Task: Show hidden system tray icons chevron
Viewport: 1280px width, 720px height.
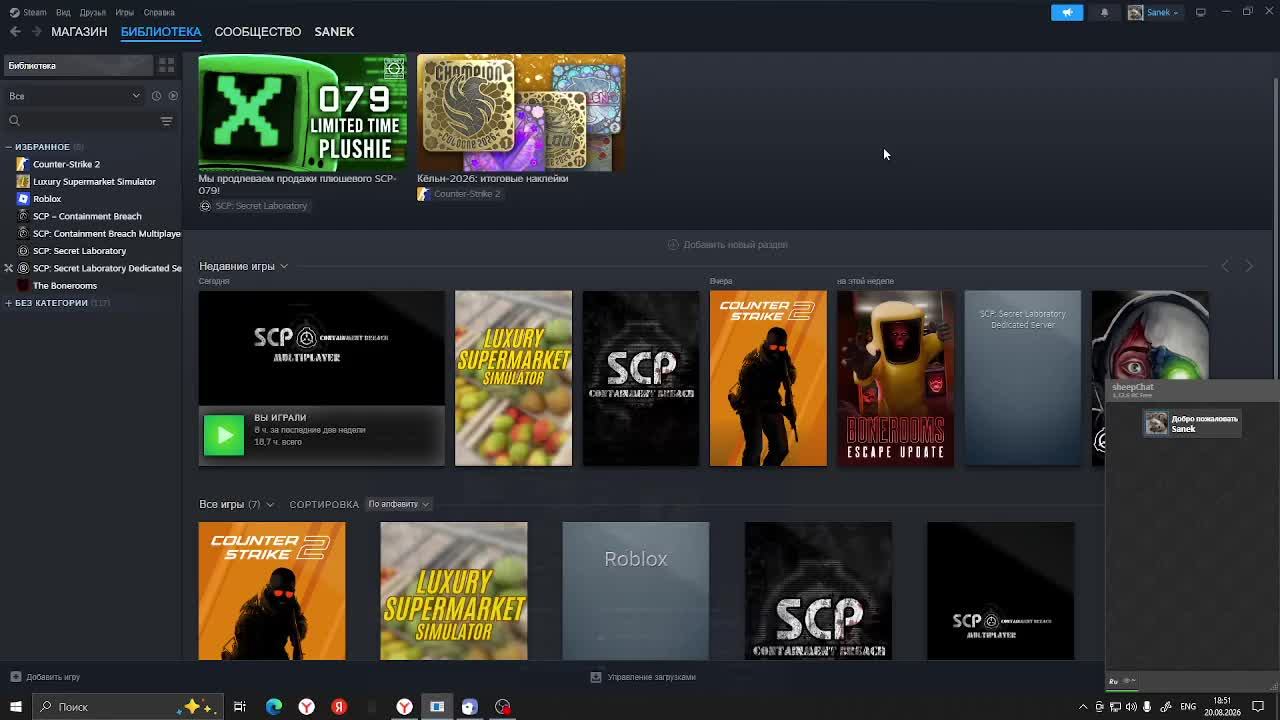Action: [1083, 707]
